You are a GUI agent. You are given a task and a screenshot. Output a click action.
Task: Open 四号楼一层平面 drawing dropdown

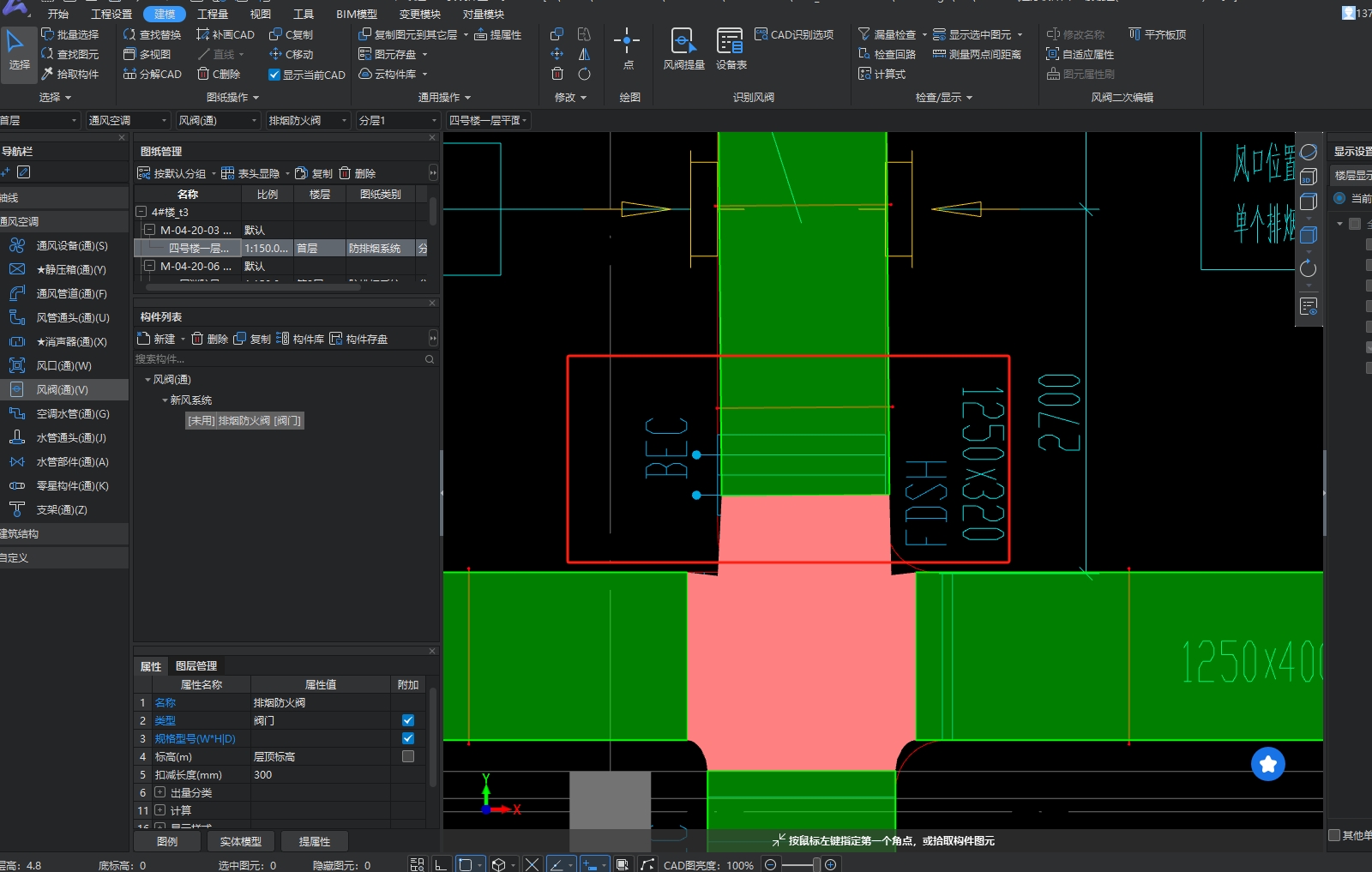(x=488, y=120)
